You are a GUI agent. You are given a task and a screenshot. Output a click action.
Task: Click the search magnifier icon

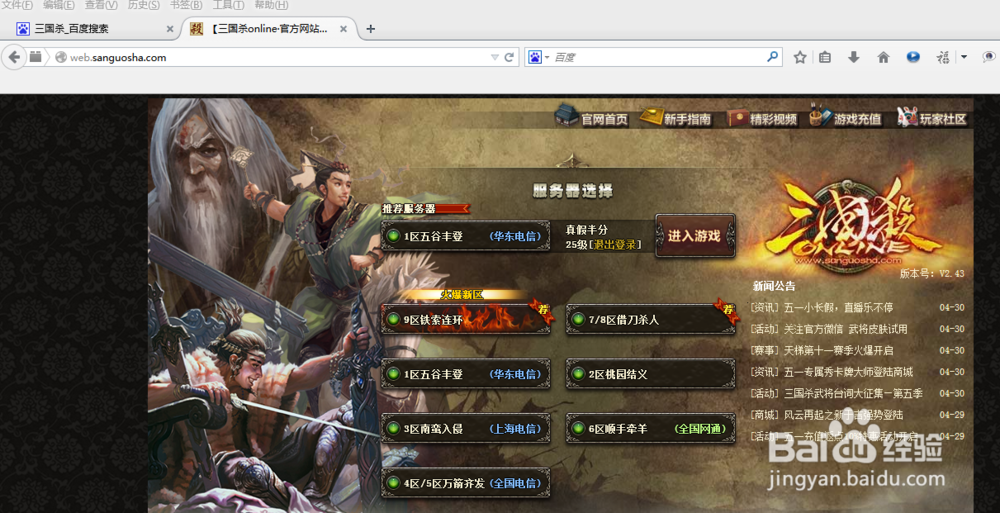[x=772, y=57]
